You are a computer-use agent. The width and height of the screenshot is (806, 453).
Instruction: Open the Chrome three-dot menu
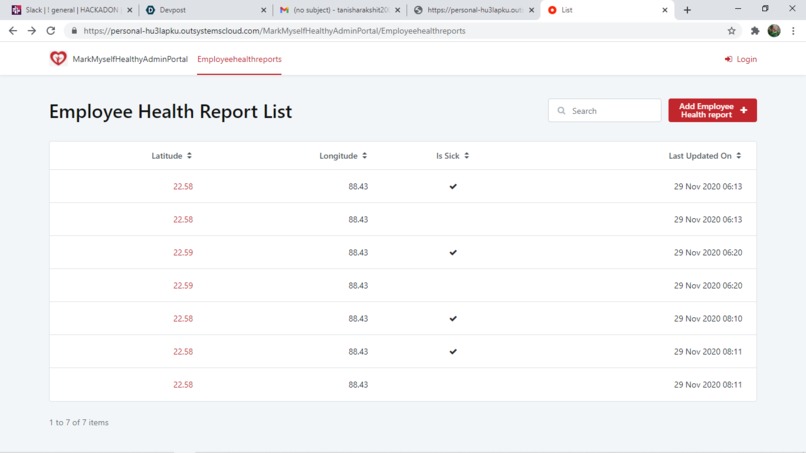coord(793,31)
